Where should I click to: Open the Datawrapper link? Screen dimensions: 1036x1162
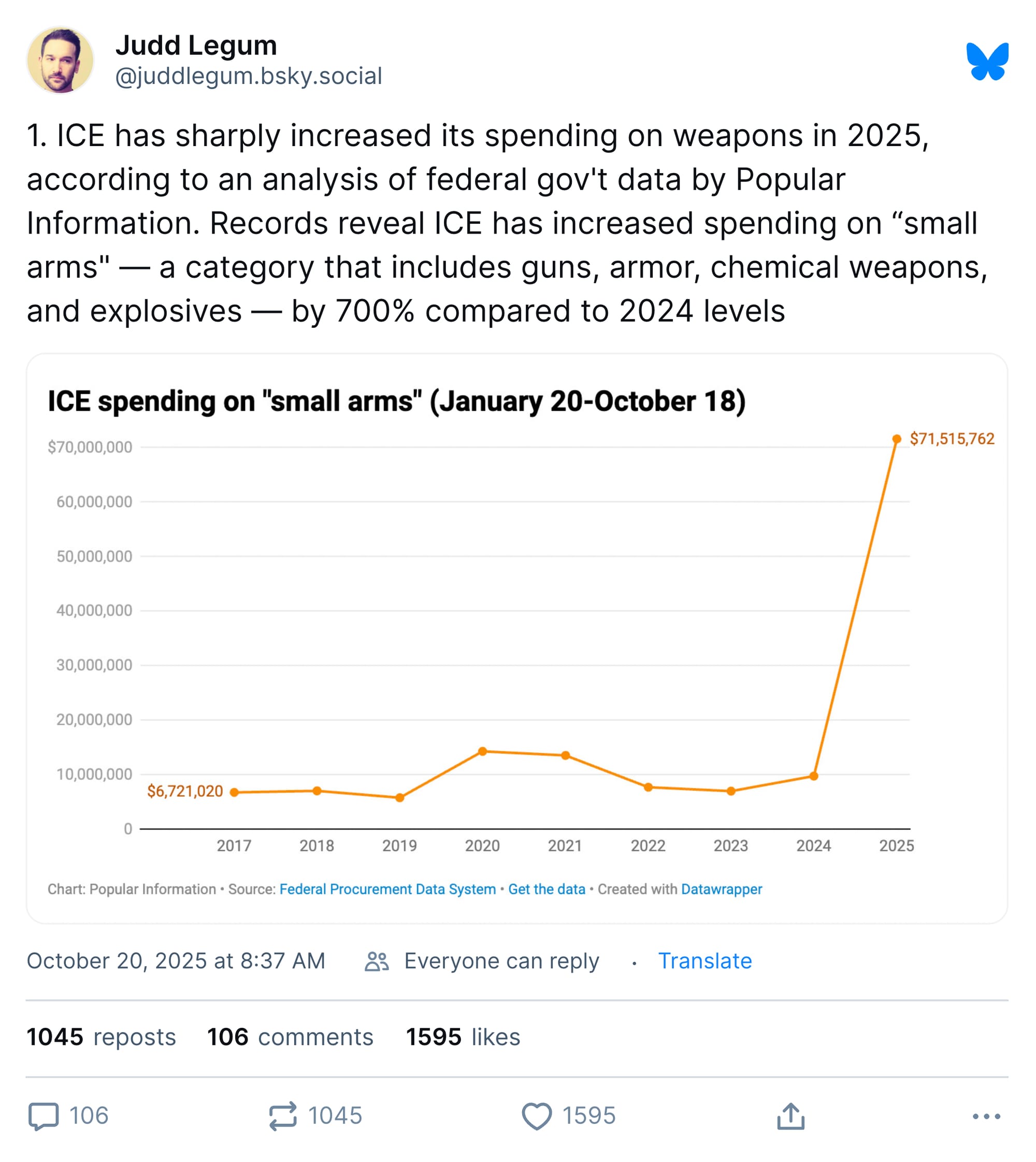[x=721, y=890]
